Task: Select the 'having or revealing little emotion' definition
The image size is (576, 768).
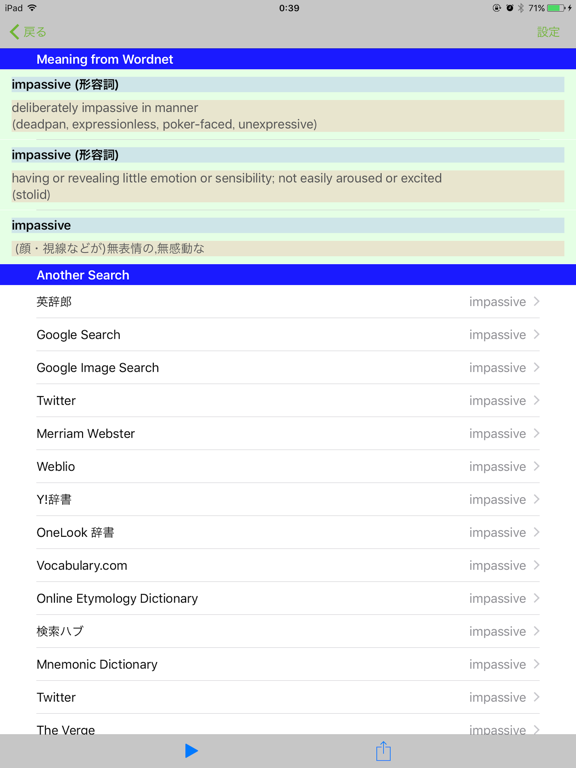Action: click(x=288, y=186)
